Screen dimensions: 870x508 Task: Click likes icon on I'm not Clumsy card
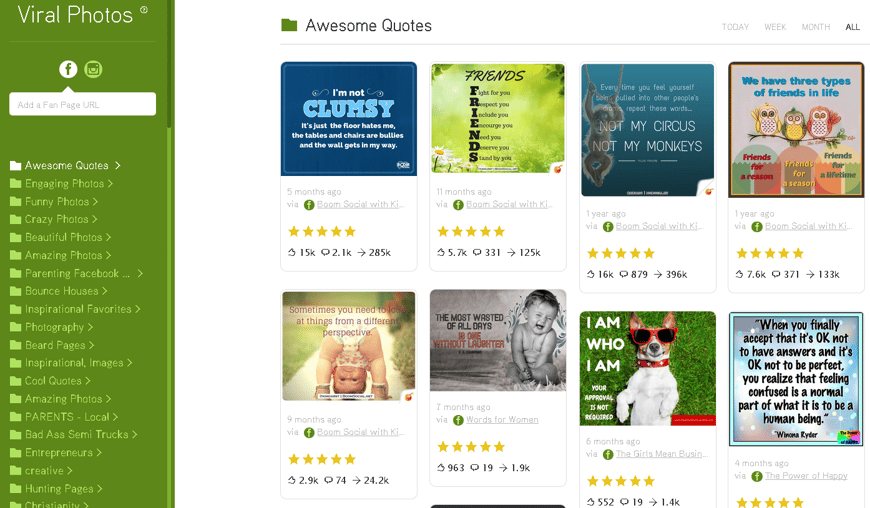pyautogui.click(x=292, y=252)
